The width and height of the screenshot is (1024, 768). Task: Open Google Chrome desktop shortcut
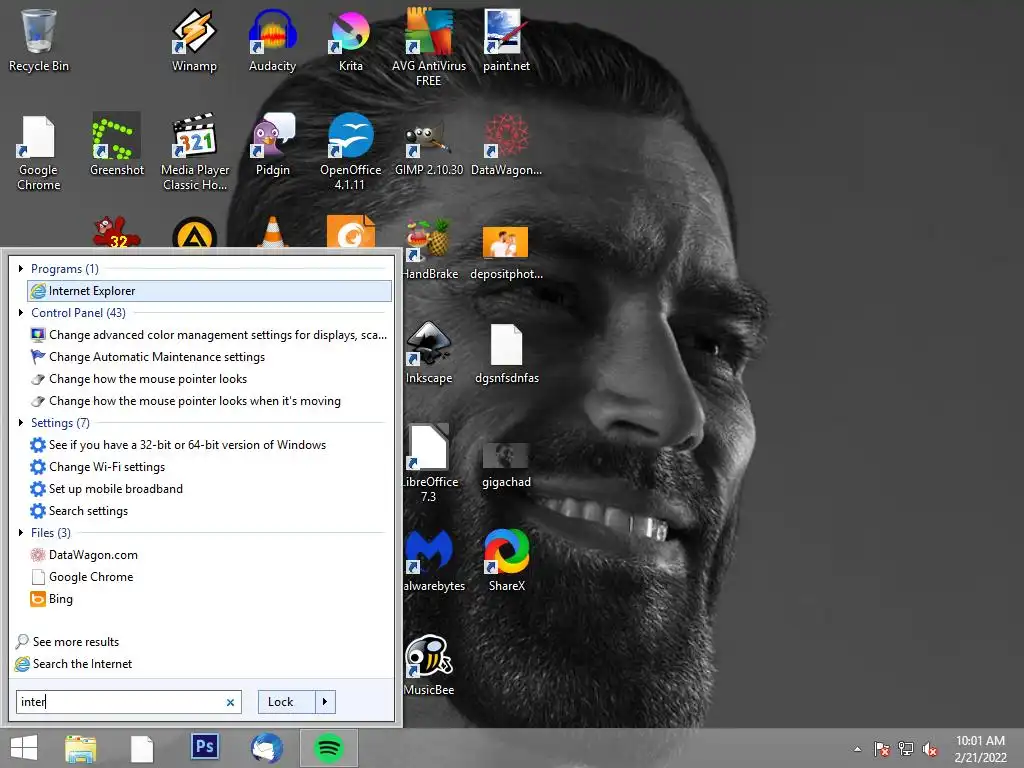click(x=39, y=153)
